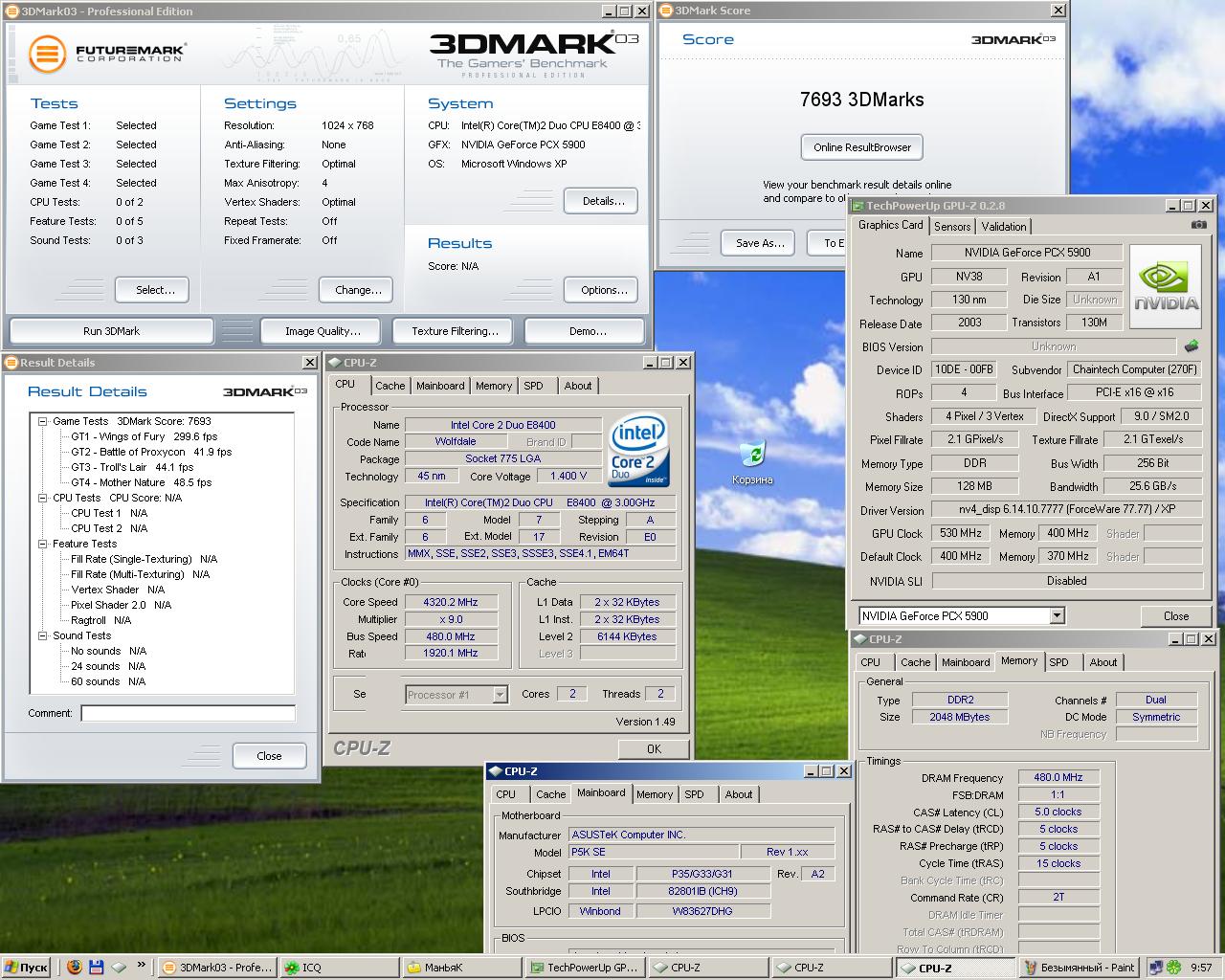Click the Intel Core 2 Duo logo in CPU-Z
This screenshot has width=1225, height=980.
(x=638, y=451)
